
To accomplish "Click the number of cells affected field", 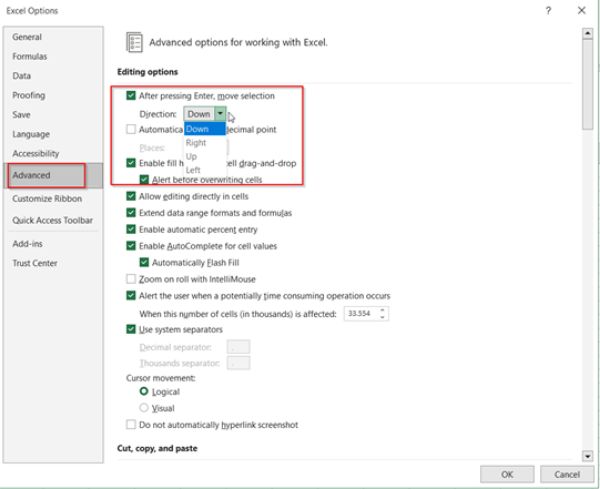I will pos(358,313).
